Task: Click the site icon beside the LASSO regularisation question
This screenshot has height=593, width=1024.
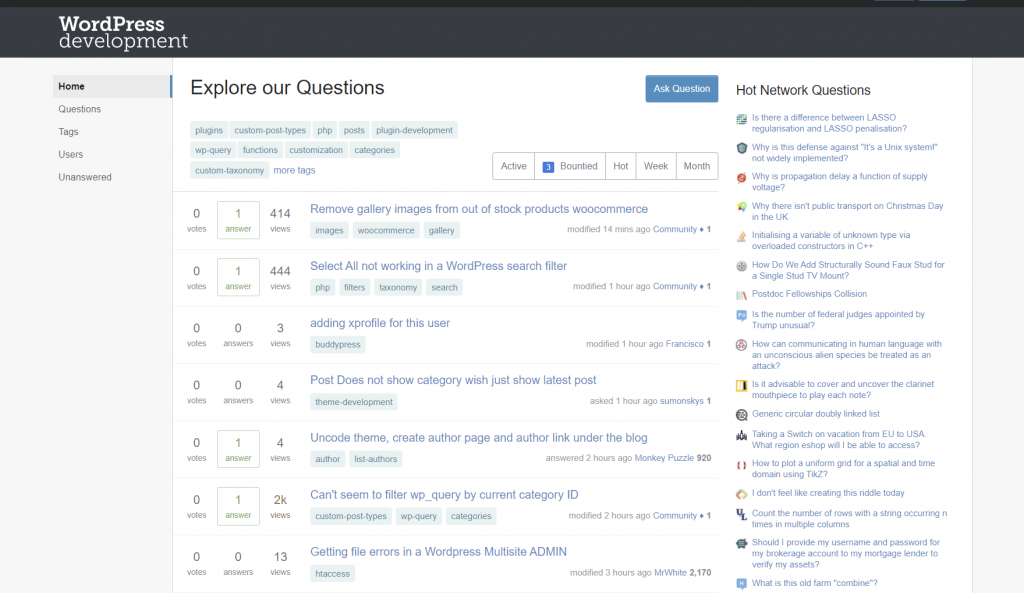Action: point(741,119)
